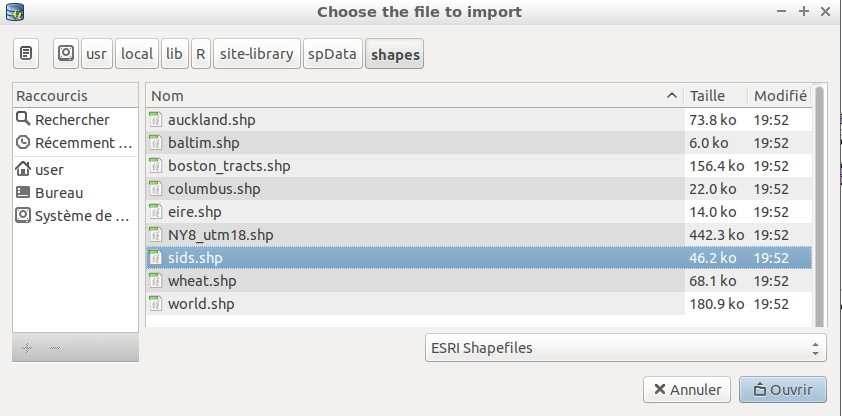The image size is (842, 416).
Task: Click the Ouvrir button
Action: 782,390
